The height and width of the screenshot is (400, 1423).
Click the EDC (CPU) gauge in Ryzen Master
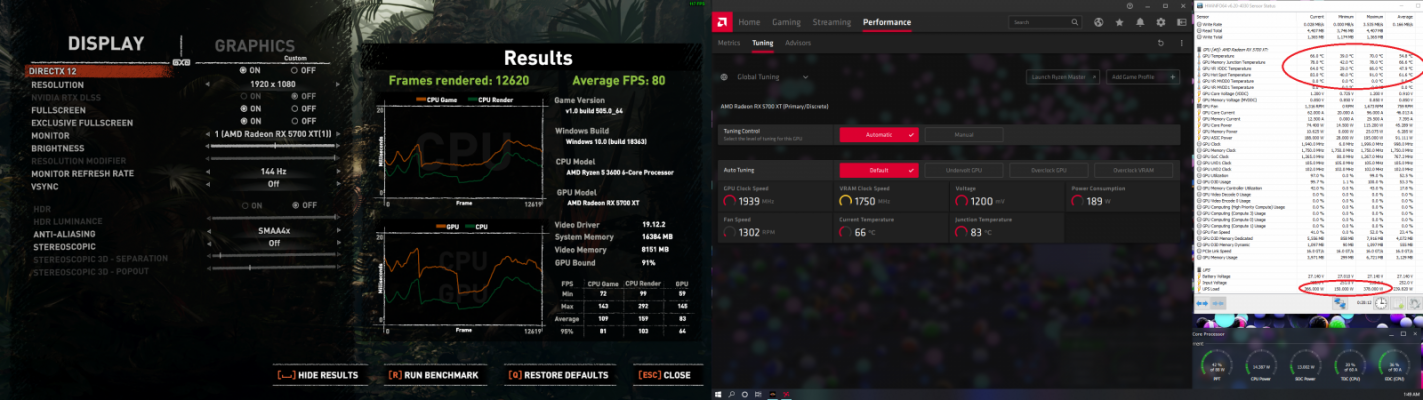(1395, 367)
